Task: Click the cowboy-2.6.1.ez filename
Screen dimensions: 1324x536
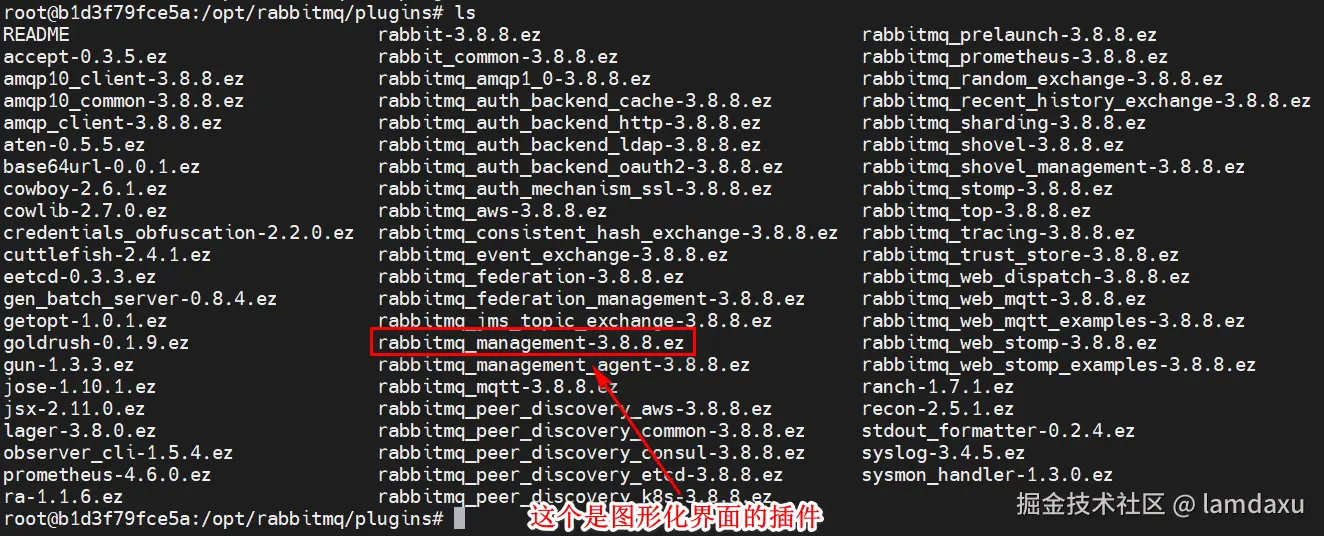Action: click(85, 189)
